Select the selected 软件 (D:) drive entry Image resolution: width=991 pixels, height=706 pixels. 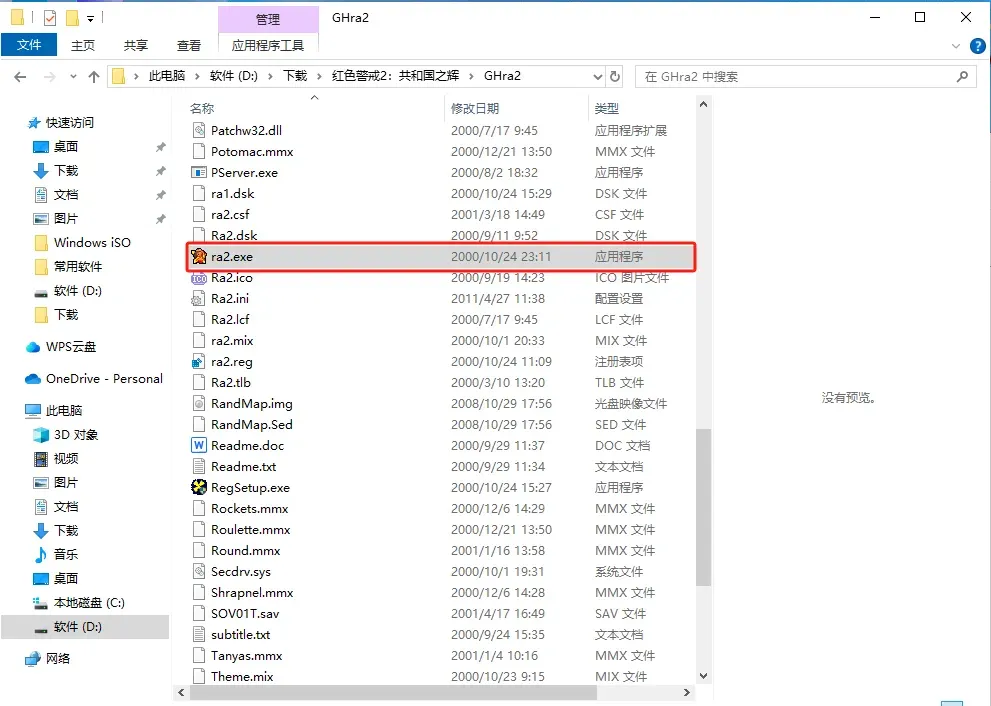pos(85,626)
